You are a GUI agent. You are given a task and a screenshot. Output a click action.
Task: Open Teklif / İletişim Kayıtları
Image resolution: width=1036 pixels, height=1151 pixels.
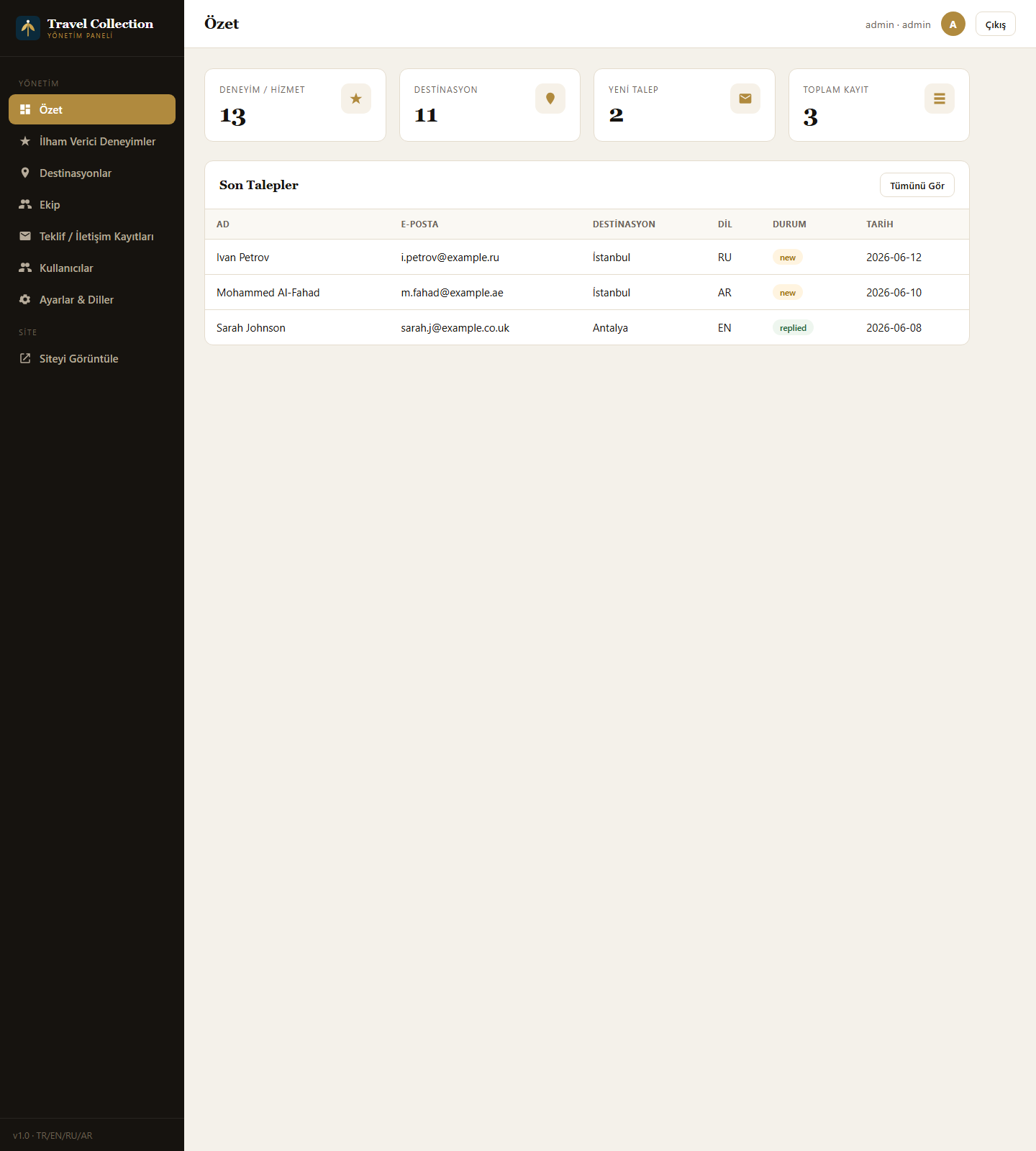point(92,236)
